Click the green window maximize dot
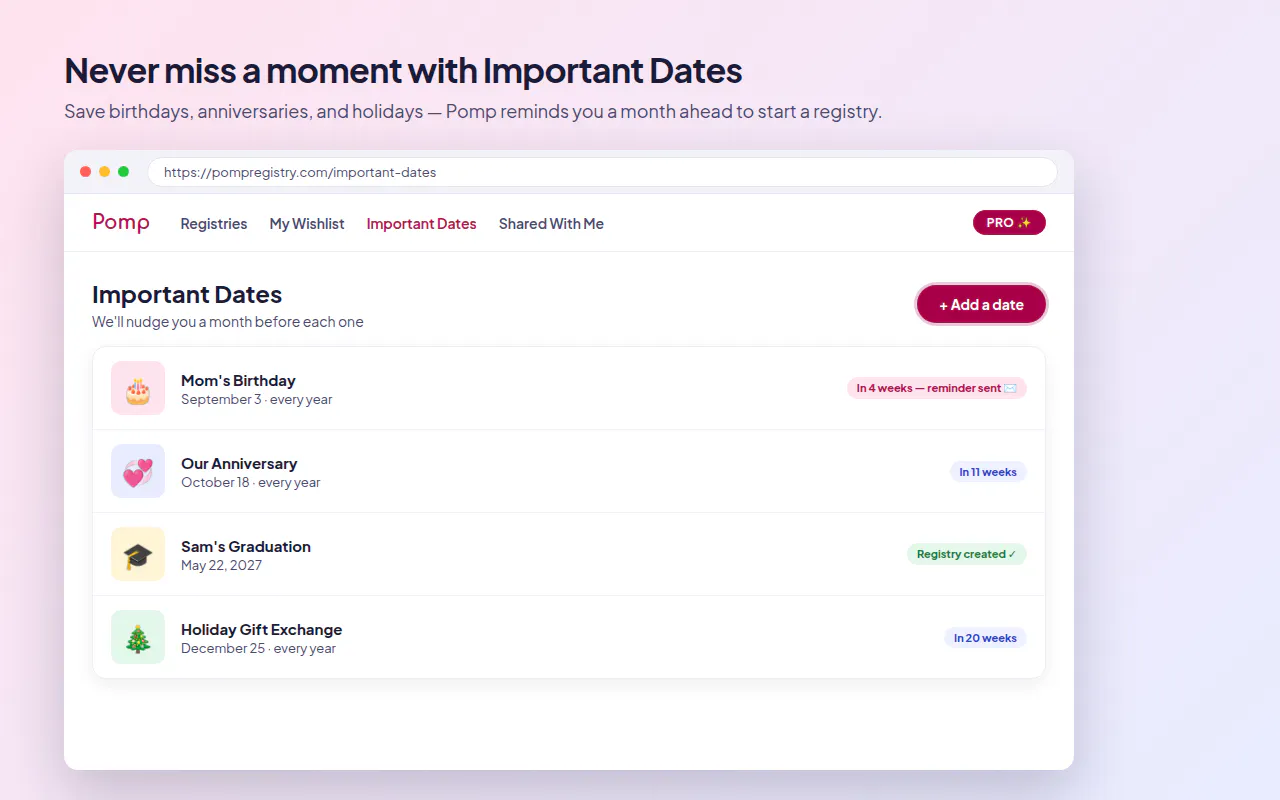Image resolution: width=1280 pixels, height=800 pixels. [x=124, y=172]
